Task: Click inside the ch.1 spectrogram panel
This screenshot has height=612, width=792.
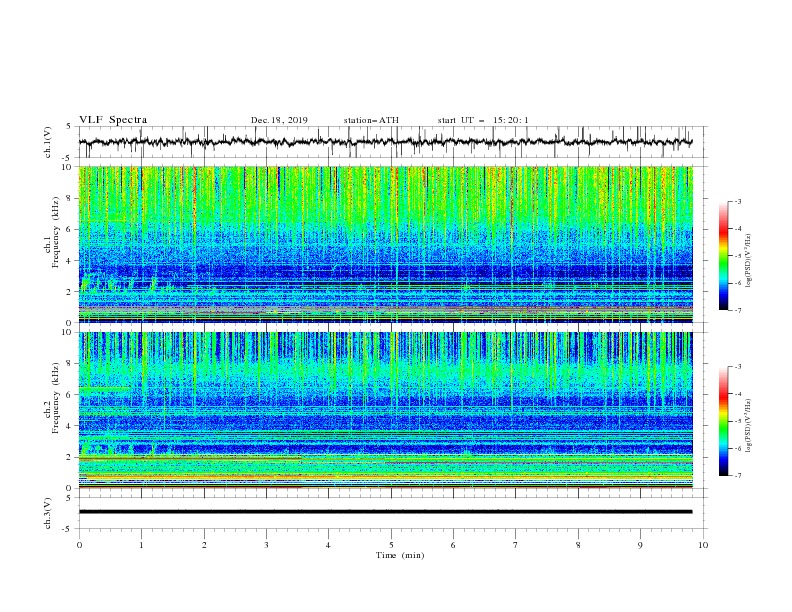Action: (385, 244)
